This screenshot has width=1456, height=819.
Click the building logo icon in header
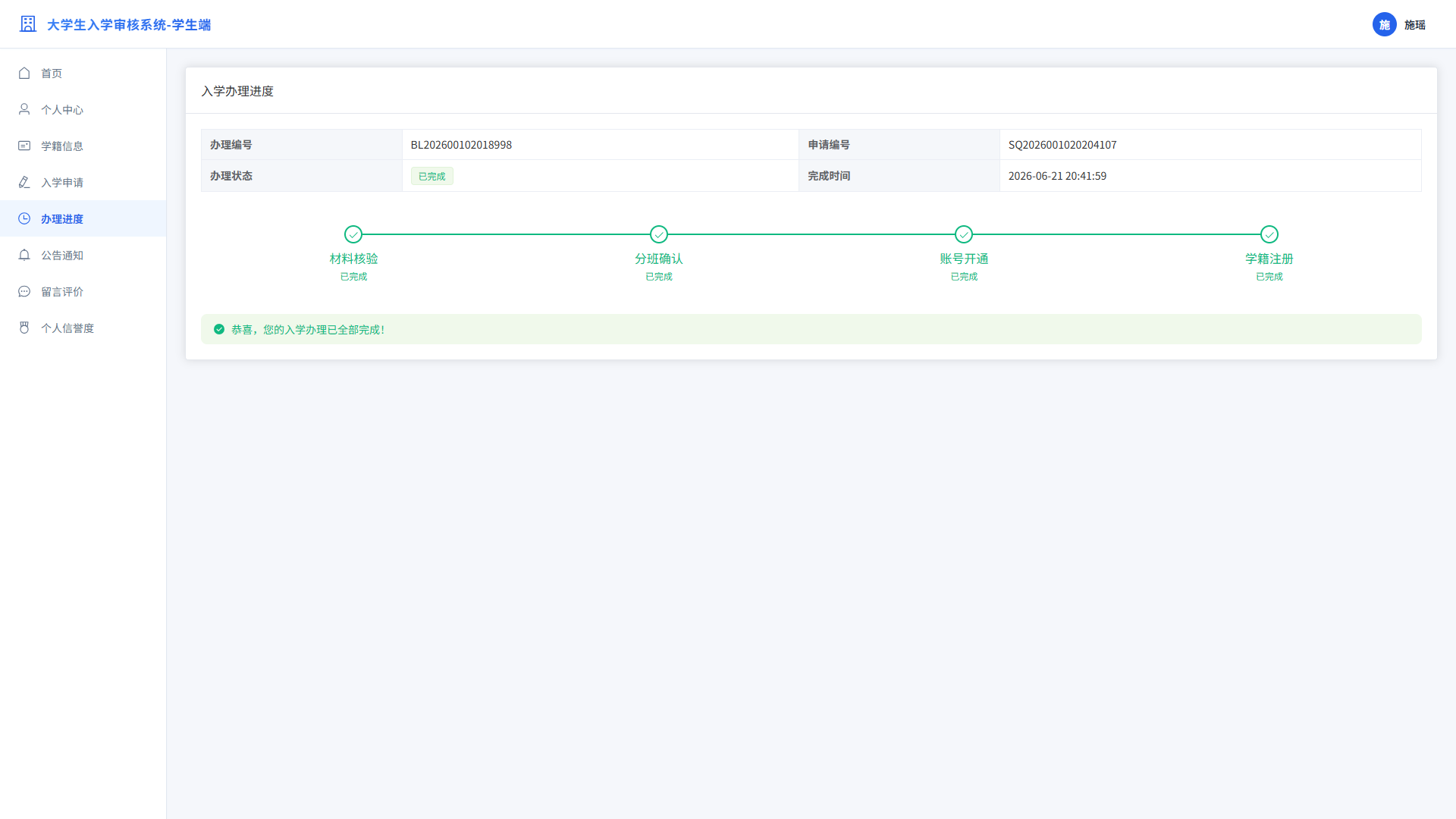[28, 24]
